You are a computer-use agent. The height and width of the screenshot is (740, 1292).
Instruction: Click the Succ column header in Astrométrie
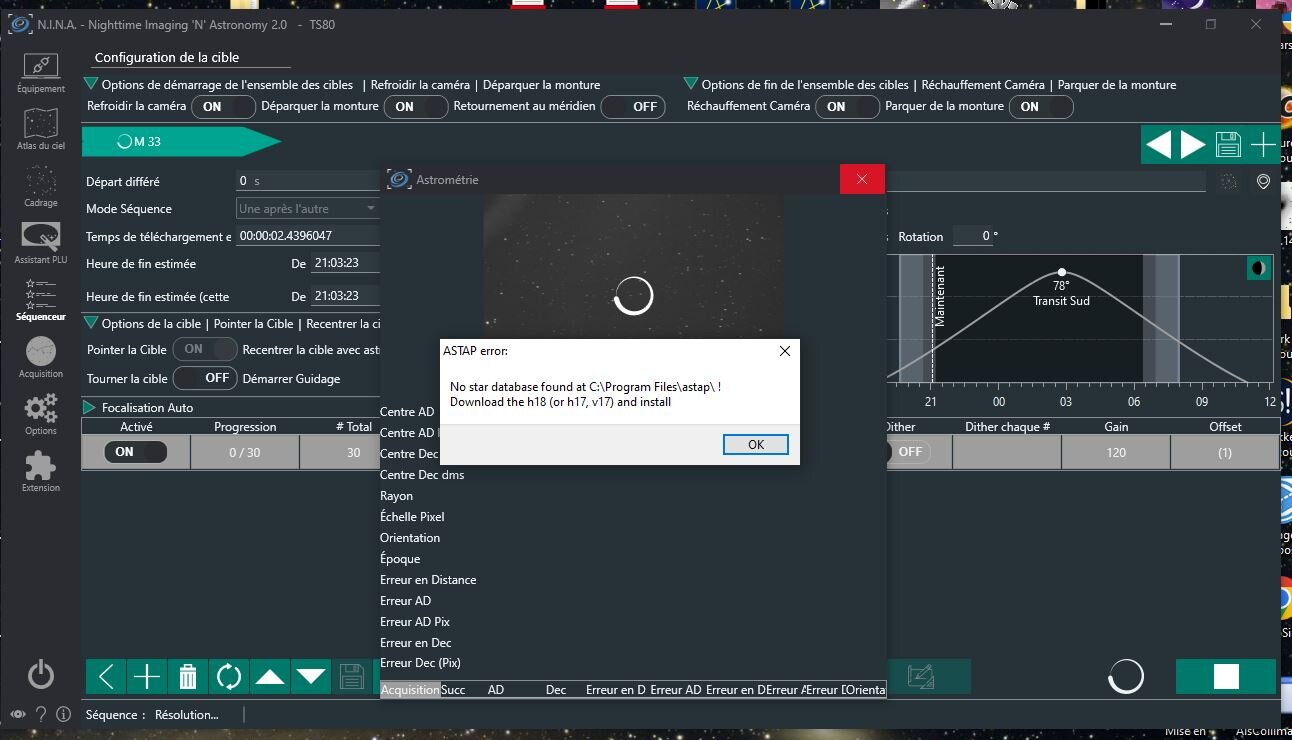pyautogui.click(x=453, y=690)
